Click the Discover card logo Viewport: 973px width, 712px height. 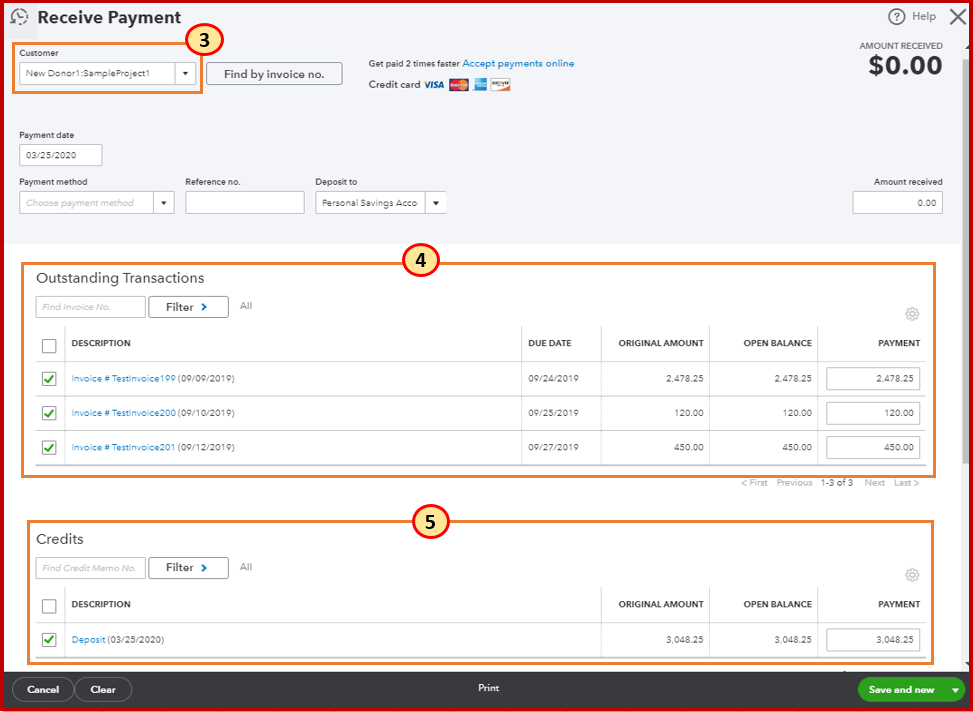click(500, 85)
